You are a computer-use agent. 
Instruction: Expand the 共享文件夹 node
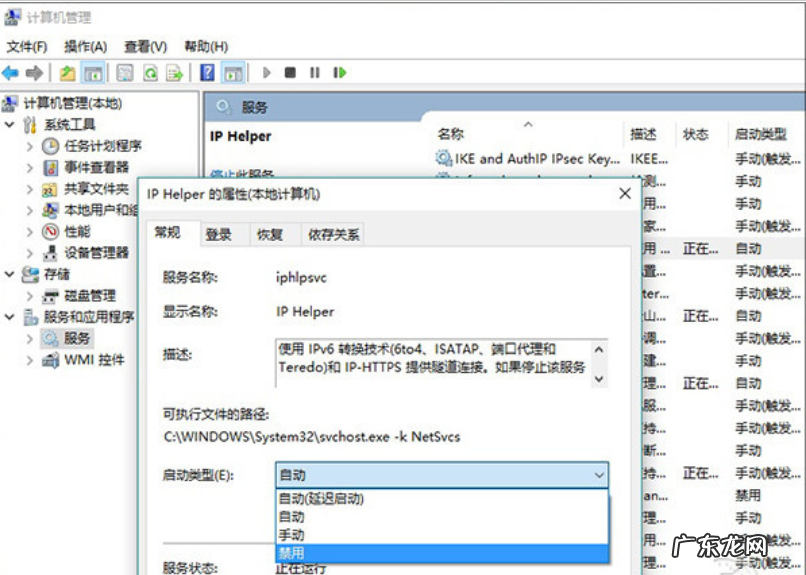click(x=30, y=189)
